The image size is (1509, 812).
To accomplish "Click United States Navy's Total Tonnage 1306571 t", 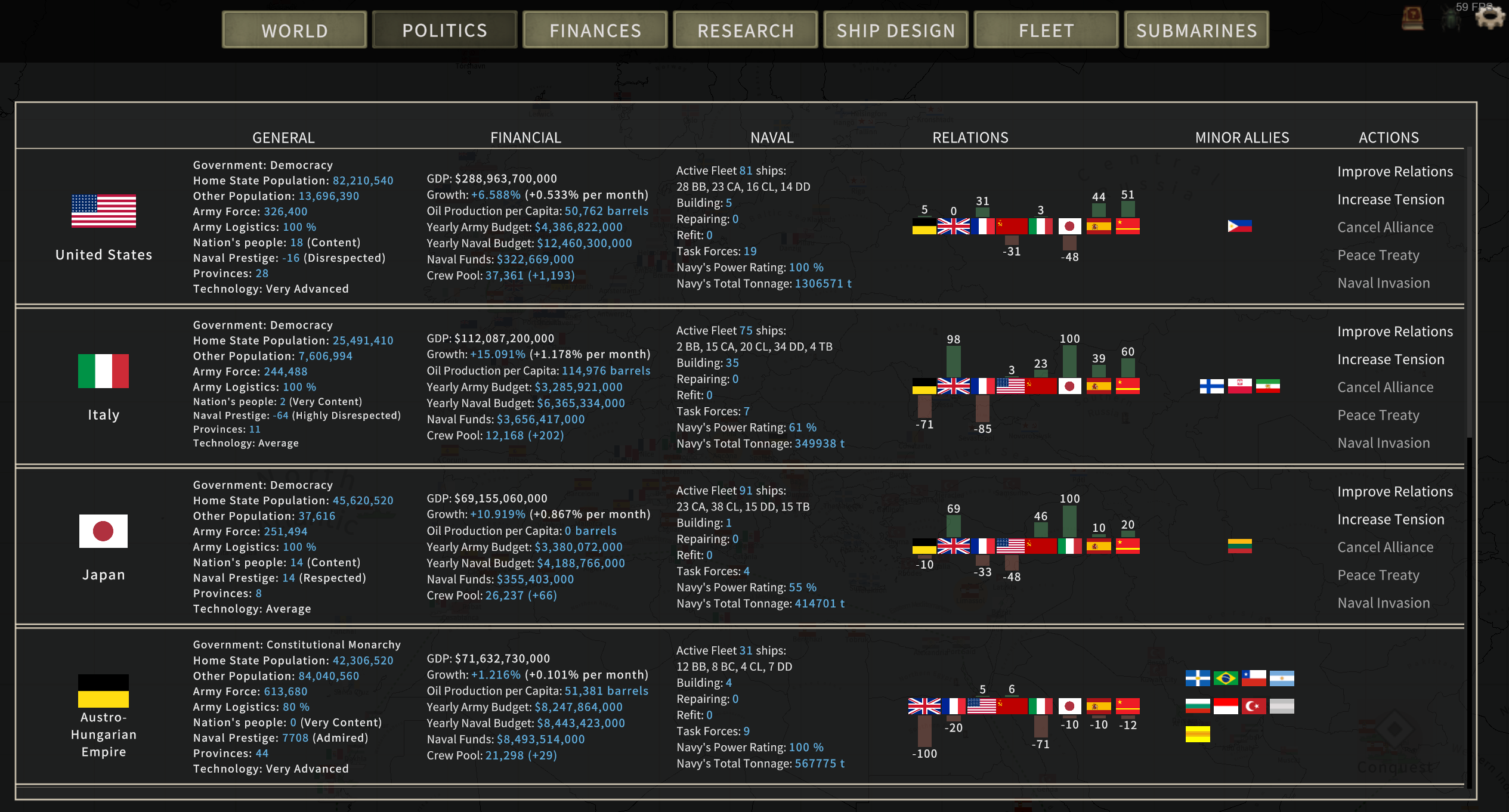I will pyautogui.click(x=763, y=284).
